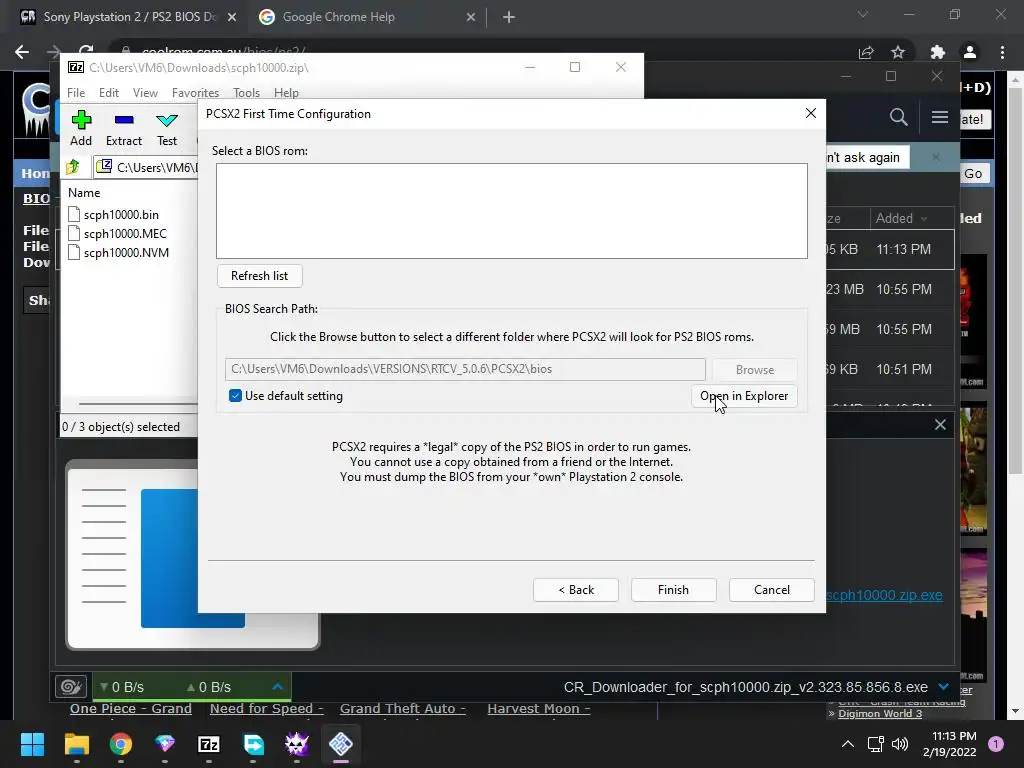Open Grand Theft Auto link
The image size is (1024, 768).
tap(403, 709)
